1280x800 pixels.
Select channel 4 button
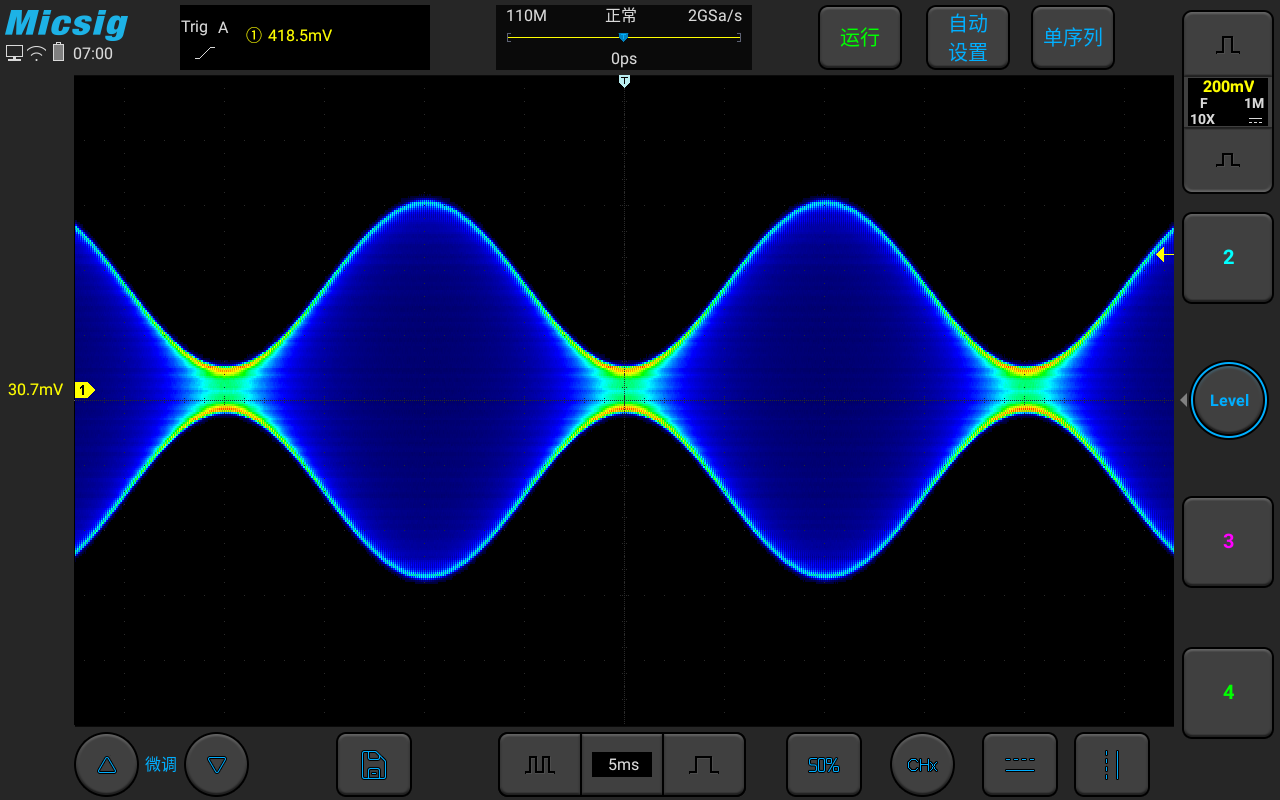point(1228,692)
